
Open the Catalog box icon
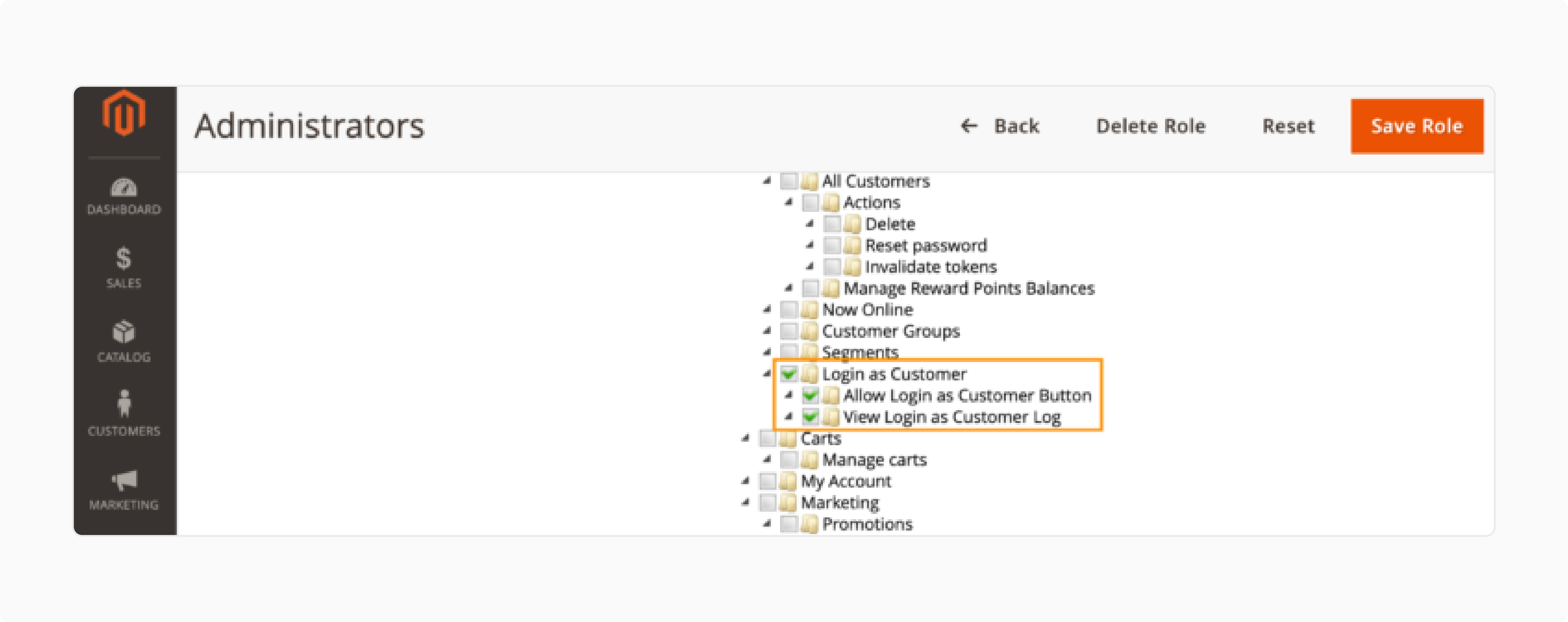(x=123, y=332)
